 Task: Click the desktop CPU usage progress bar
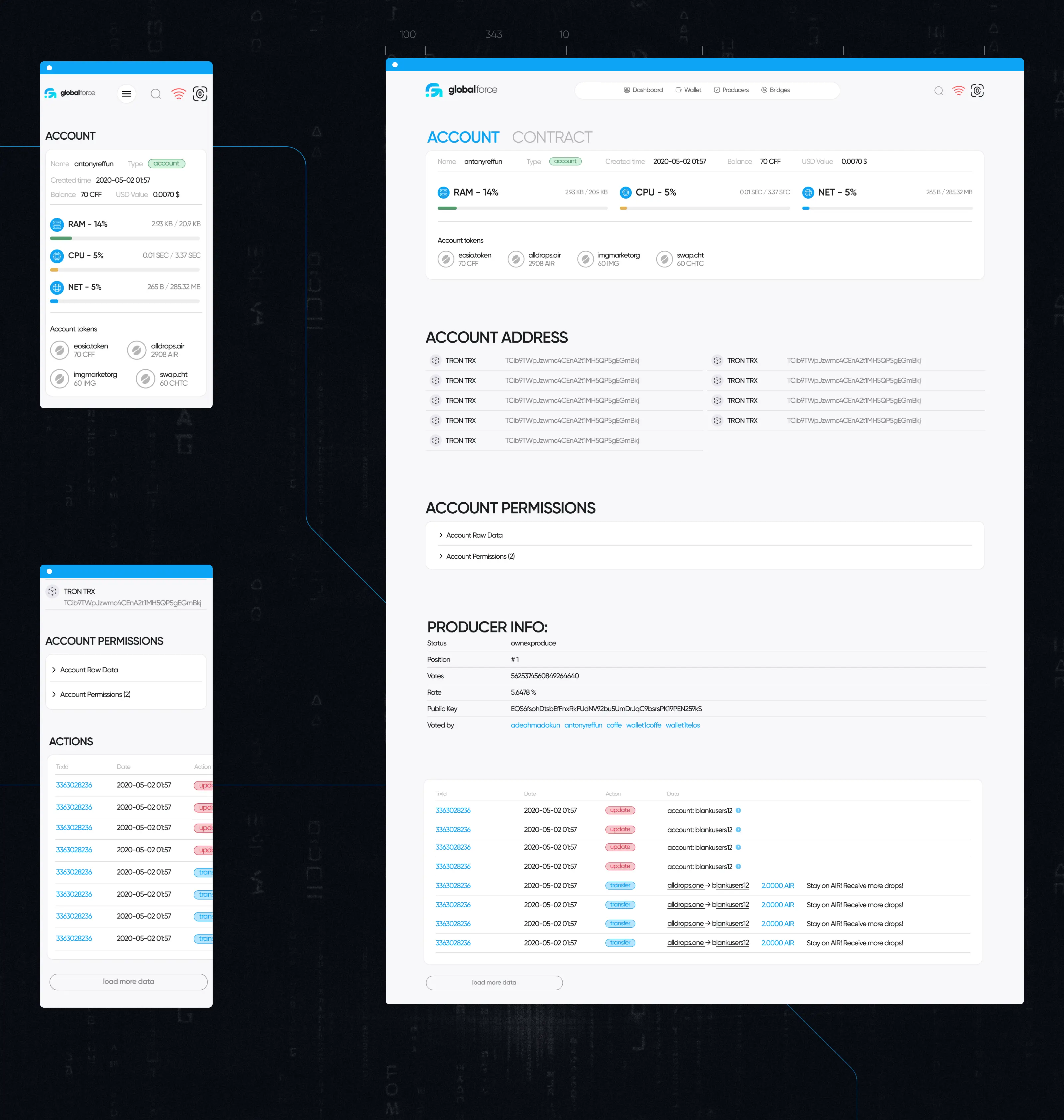click(705, 208)
